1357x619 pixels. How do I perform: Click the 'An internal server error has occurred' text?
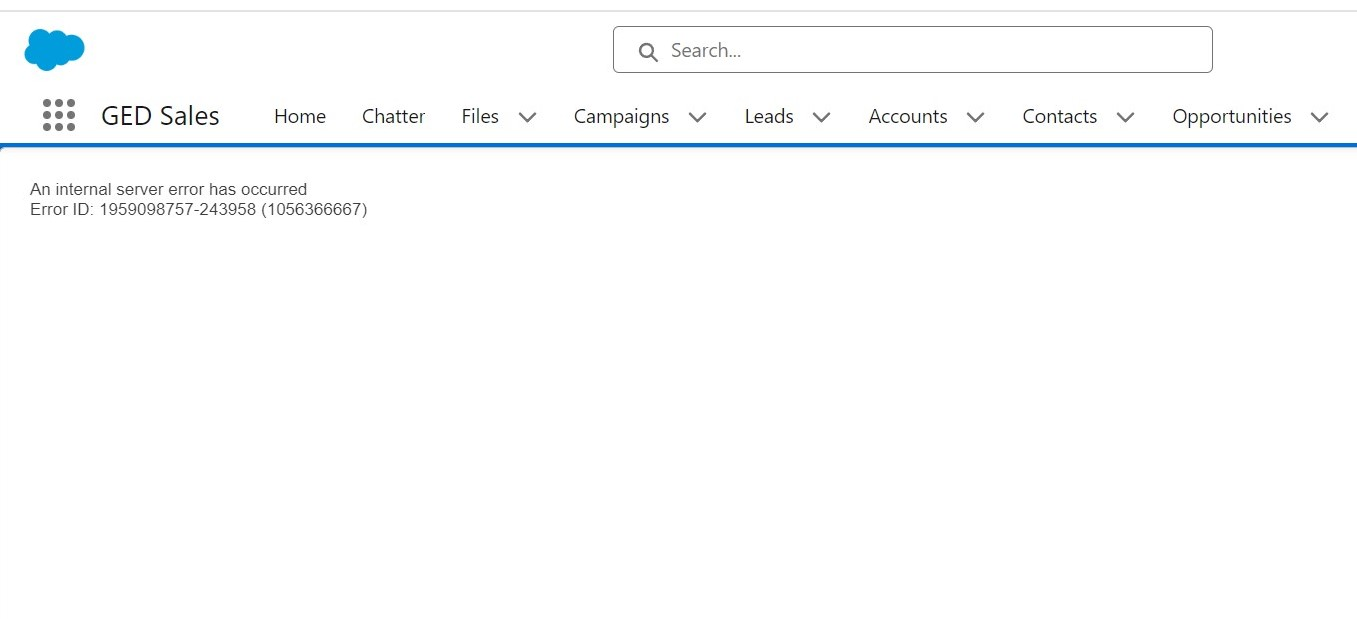(169, 189)
